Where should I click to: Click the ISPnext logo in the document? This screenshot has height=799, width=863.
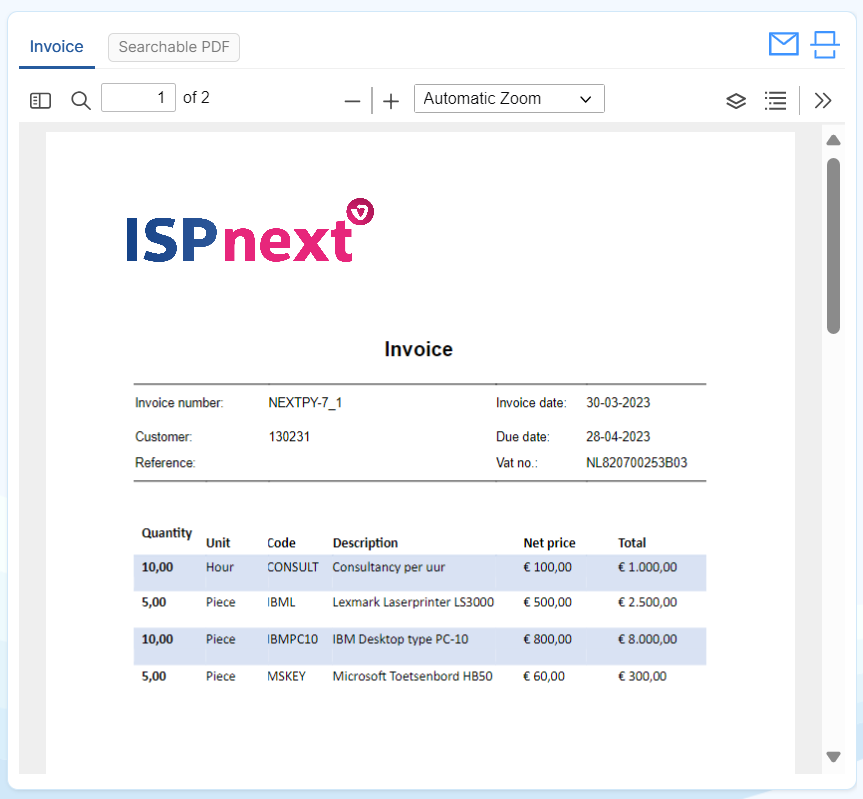(x=250, y=232)
